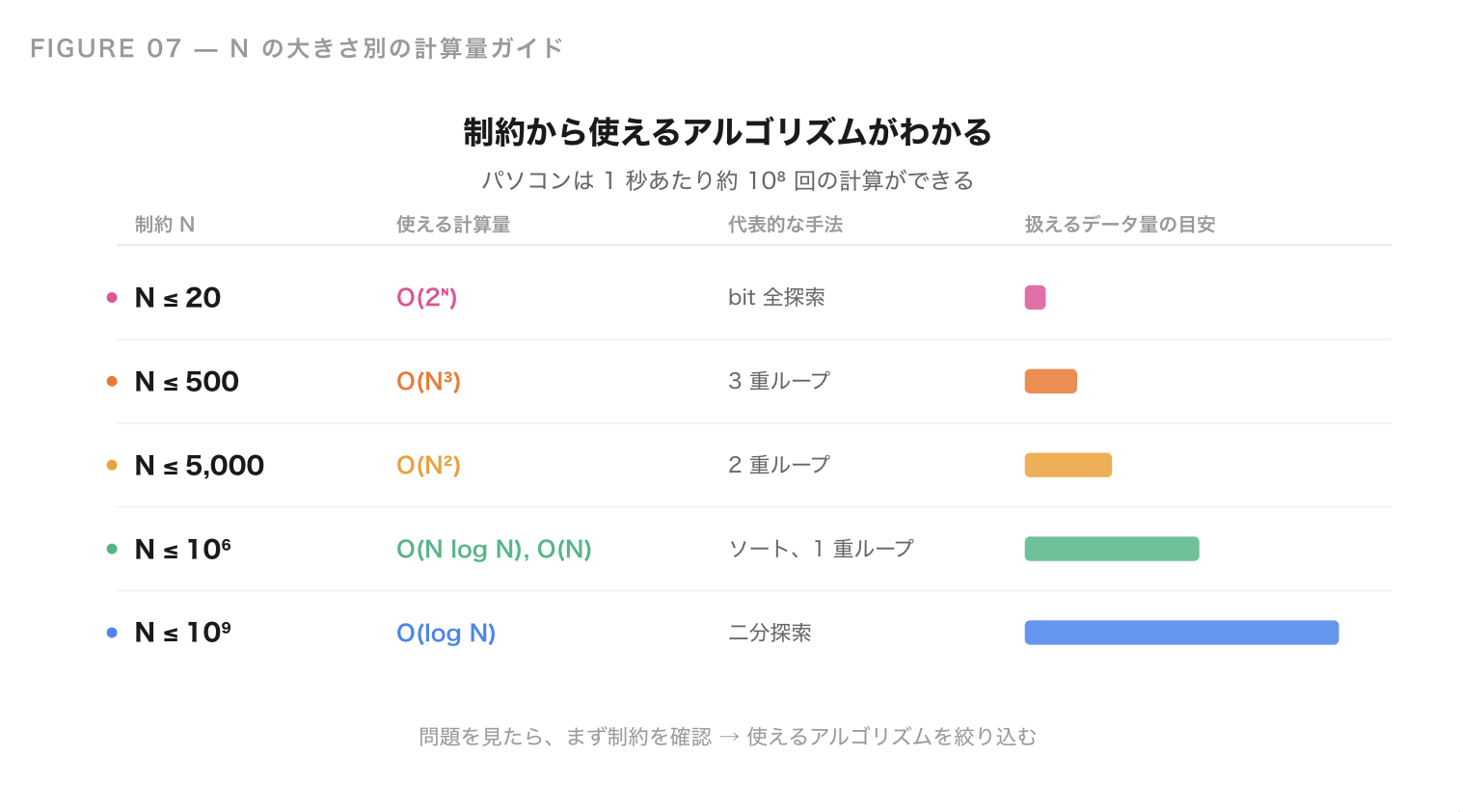The width and height of the screenshot is (1460, 812).
Task: Click the 使える計算量 column header
Action: (x=453, y=225)
